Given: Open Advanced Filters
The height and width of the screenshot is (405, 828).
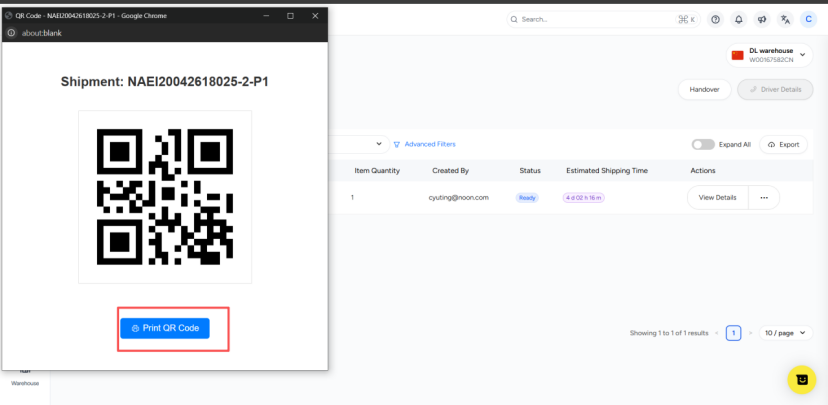Looking at the screenshot, I should (425, 144).
